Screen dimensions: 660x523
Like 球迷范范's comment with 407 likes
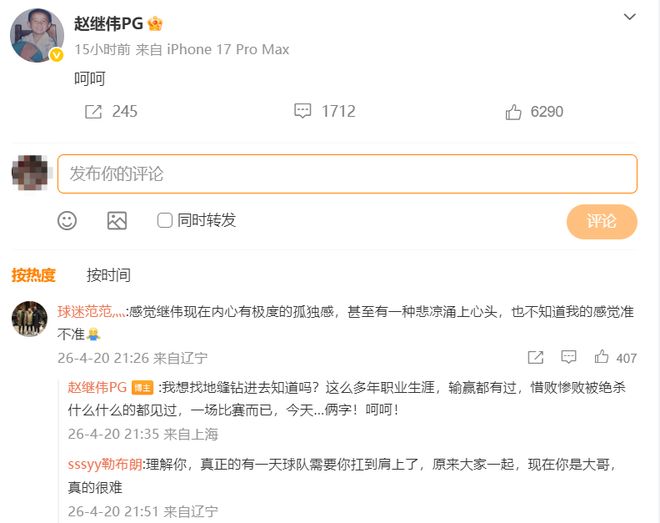(x=602, y=357)
